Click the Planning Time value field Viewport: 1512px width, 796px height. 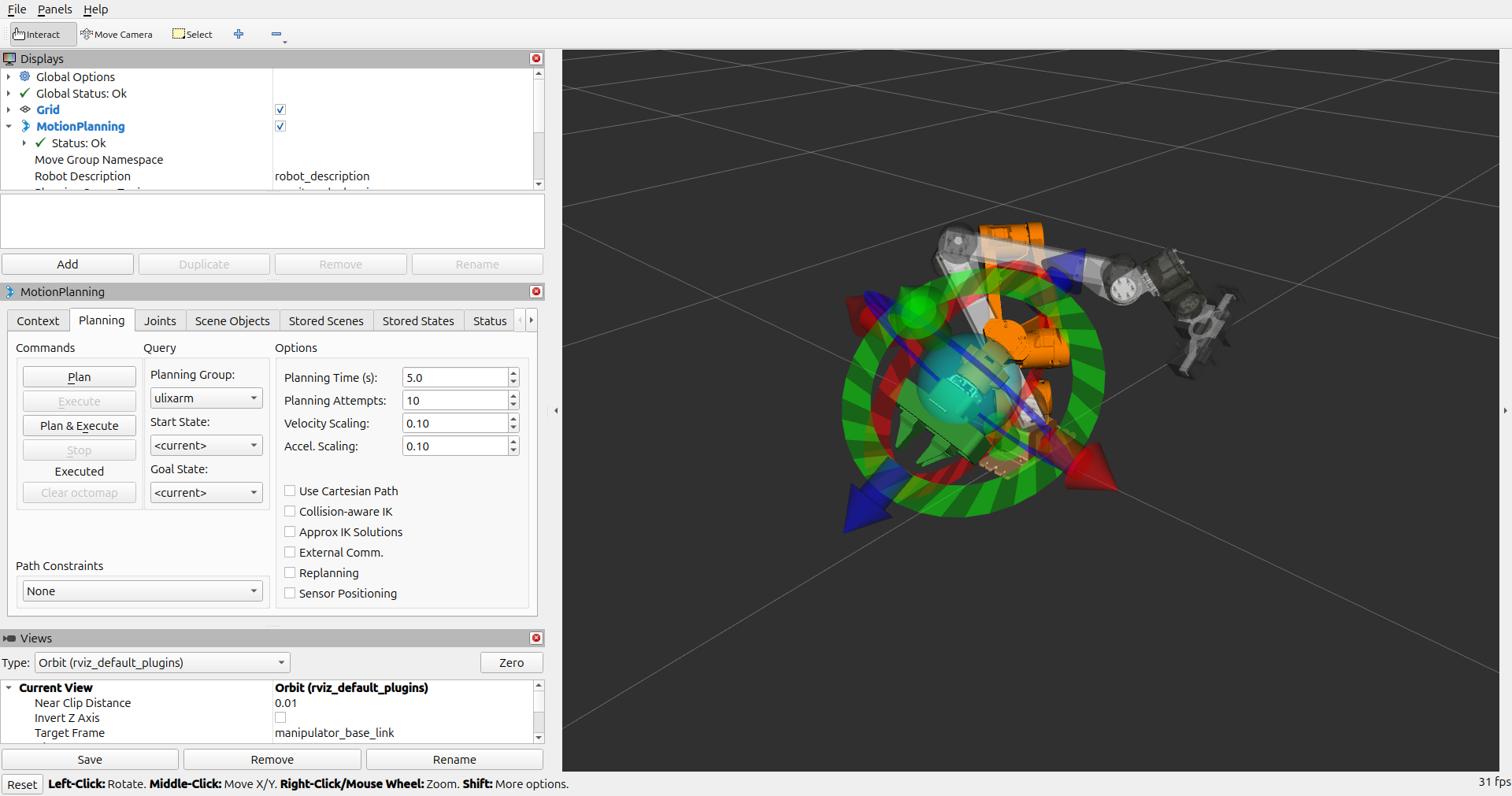454,377
